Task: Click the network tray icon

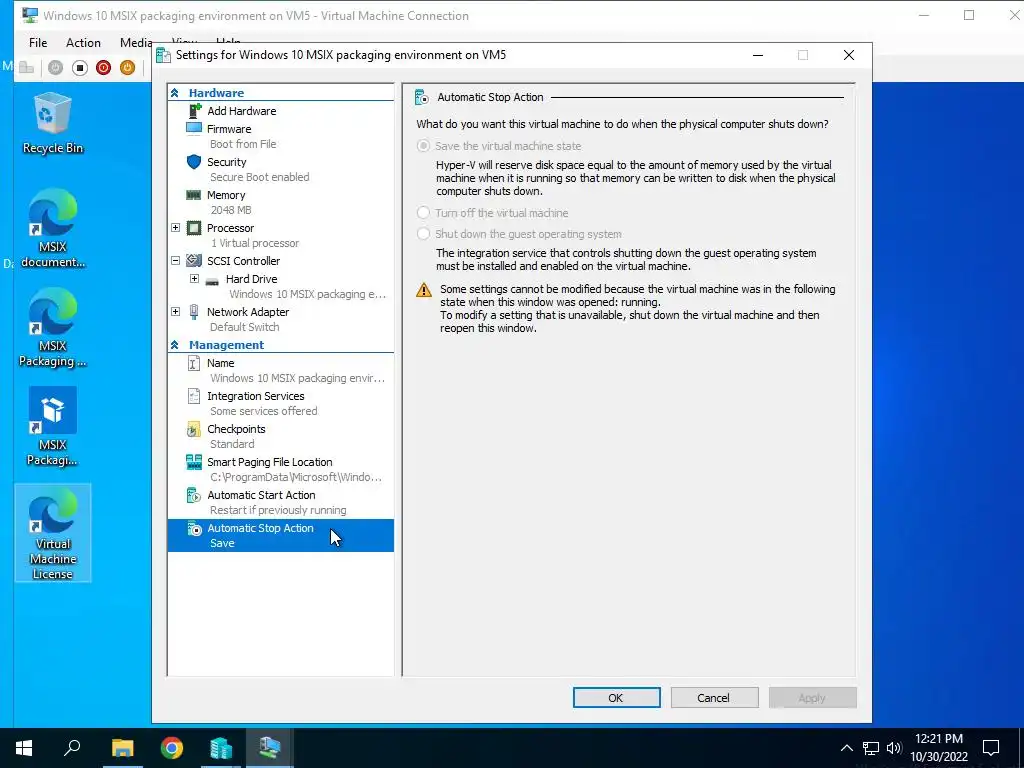Action: 871,748
